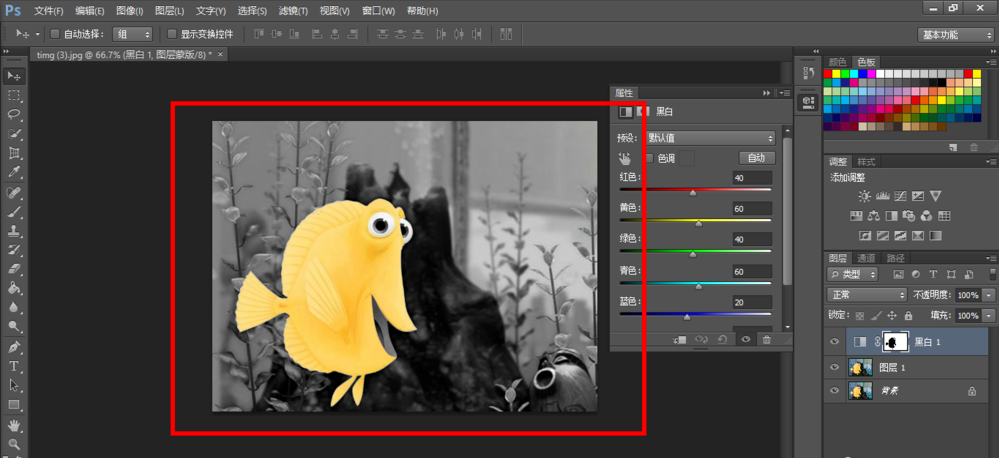Click the 红色 slider handle

click(x=692, y=193)
